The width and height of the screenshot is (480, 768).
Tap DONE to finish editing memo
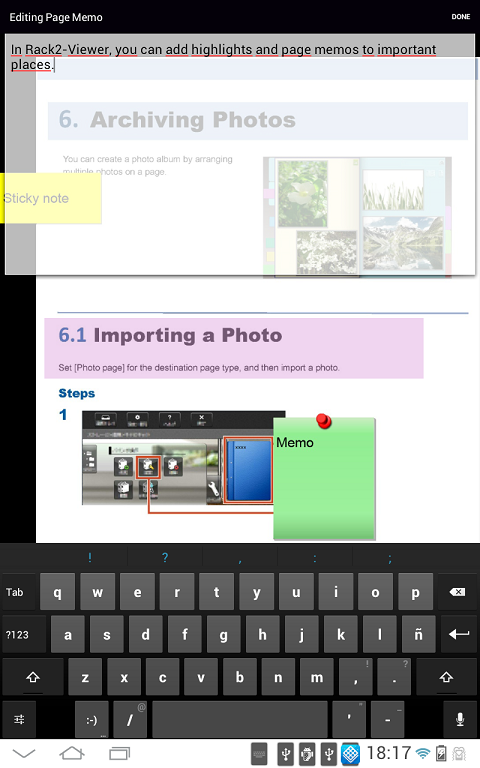pyautogui.click(x=460, y=17)
